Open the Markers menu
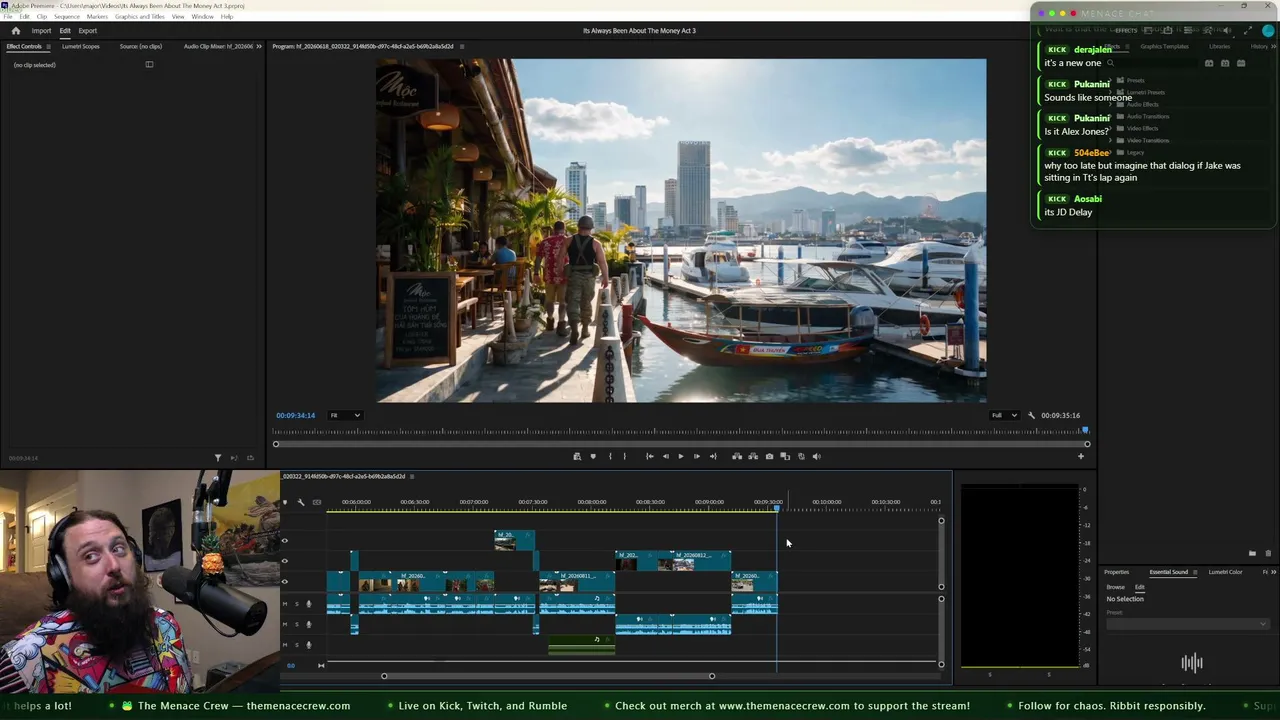 click(x=97, y=17)
